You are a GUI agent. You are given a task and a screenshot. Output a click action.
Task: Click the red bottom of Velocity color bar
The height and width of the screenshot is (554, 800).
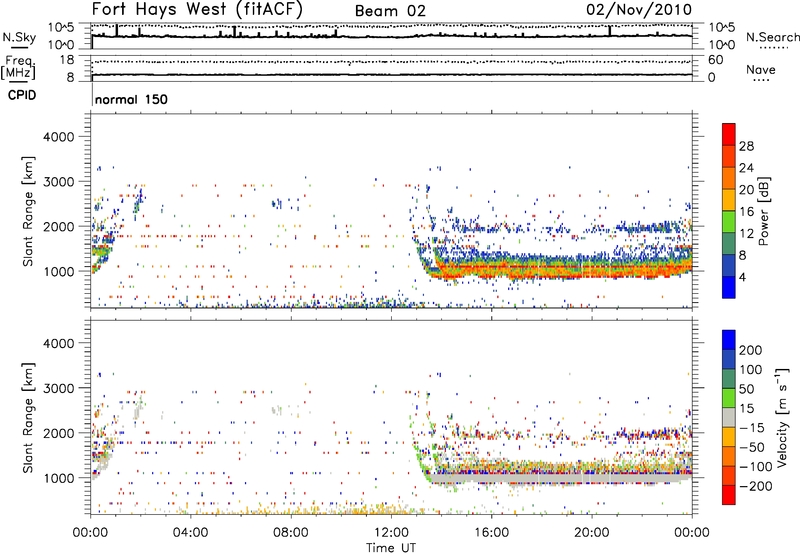coord(729,495)
